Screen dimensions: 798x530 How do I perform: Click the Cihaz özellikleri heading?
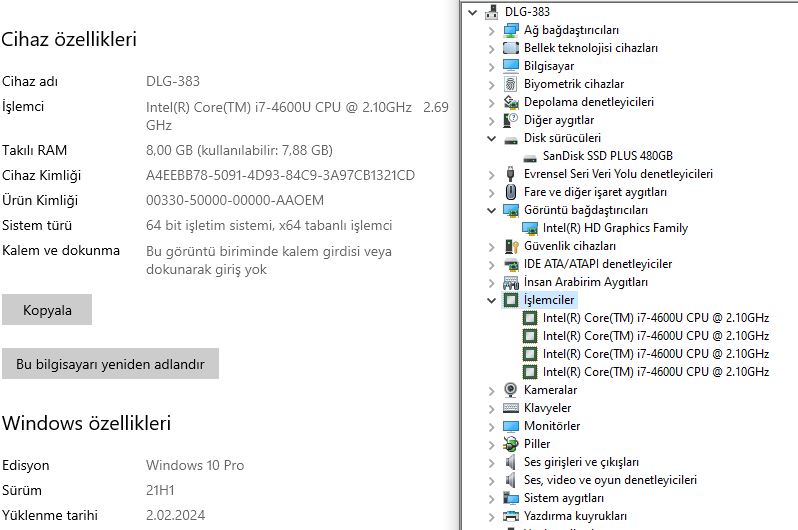[69, 39]
